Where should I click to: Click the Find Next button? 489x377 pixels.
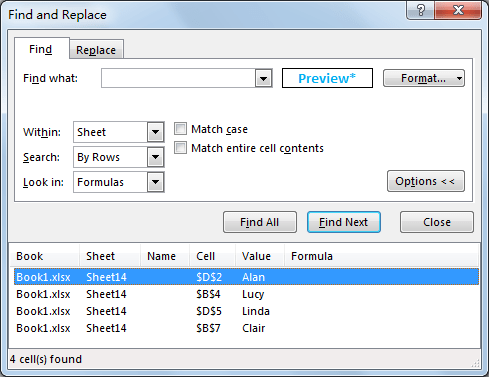click(x=344, y=222)
